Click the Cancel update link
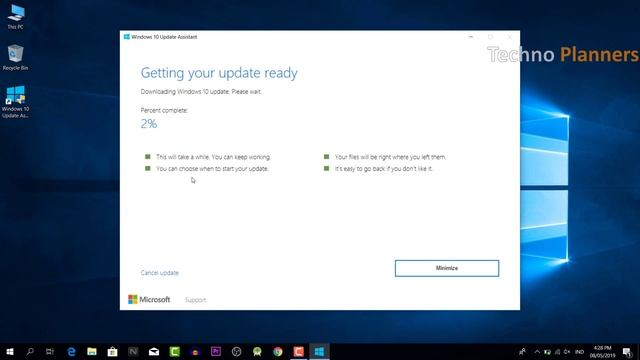640x360 pixels. tap(160, 273)
